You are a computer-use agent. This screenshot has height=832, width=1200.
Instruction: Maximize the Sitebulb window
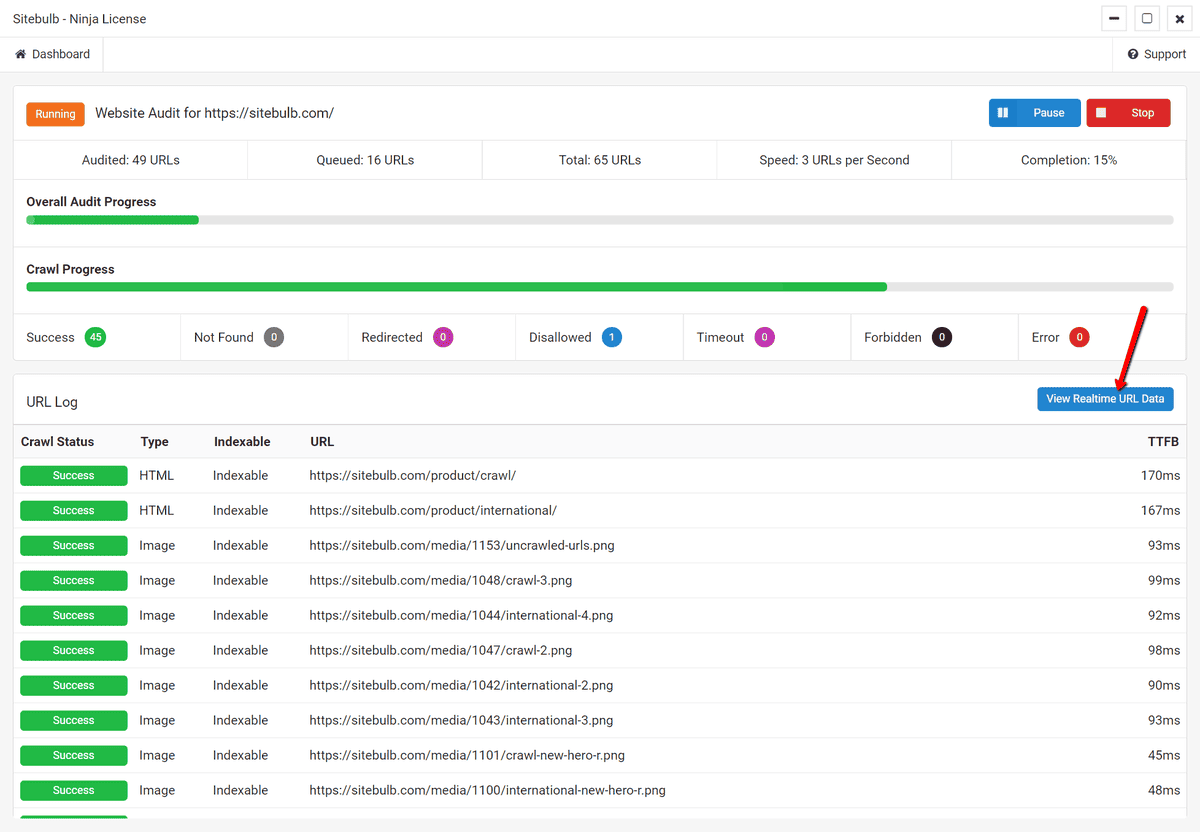1147,19
